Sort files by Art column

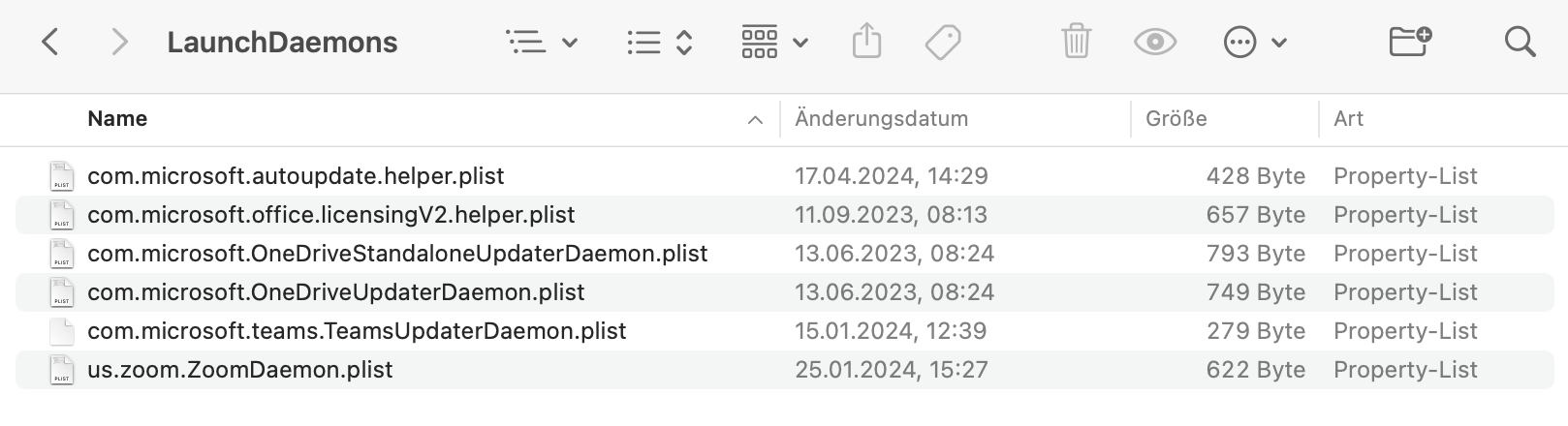(1348, 119)
